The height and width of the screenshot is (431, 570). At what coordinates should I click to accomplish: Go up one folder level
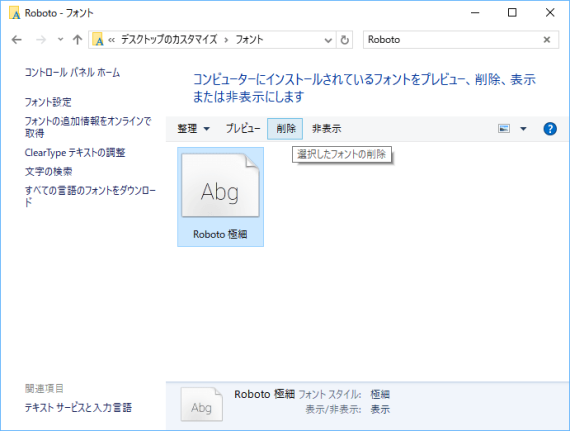[x=77, y=40]
